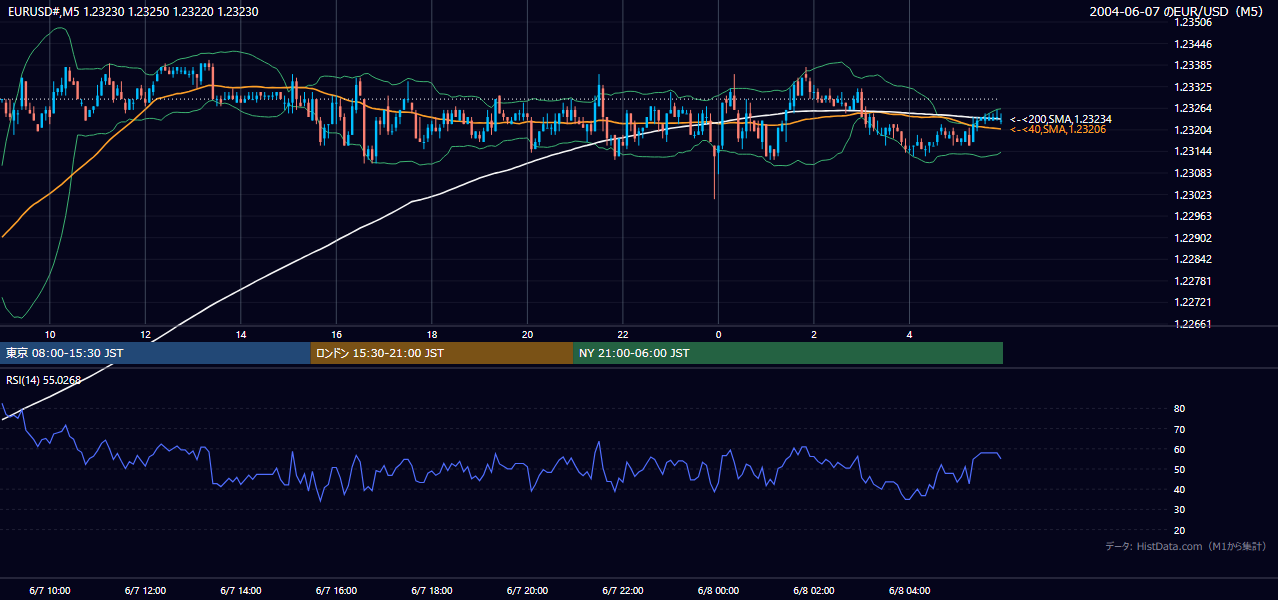This screenshot has width=1278, height=600.
Task: Click the NY 21:00-06:00 JST session bar
Action: [788, 353]
